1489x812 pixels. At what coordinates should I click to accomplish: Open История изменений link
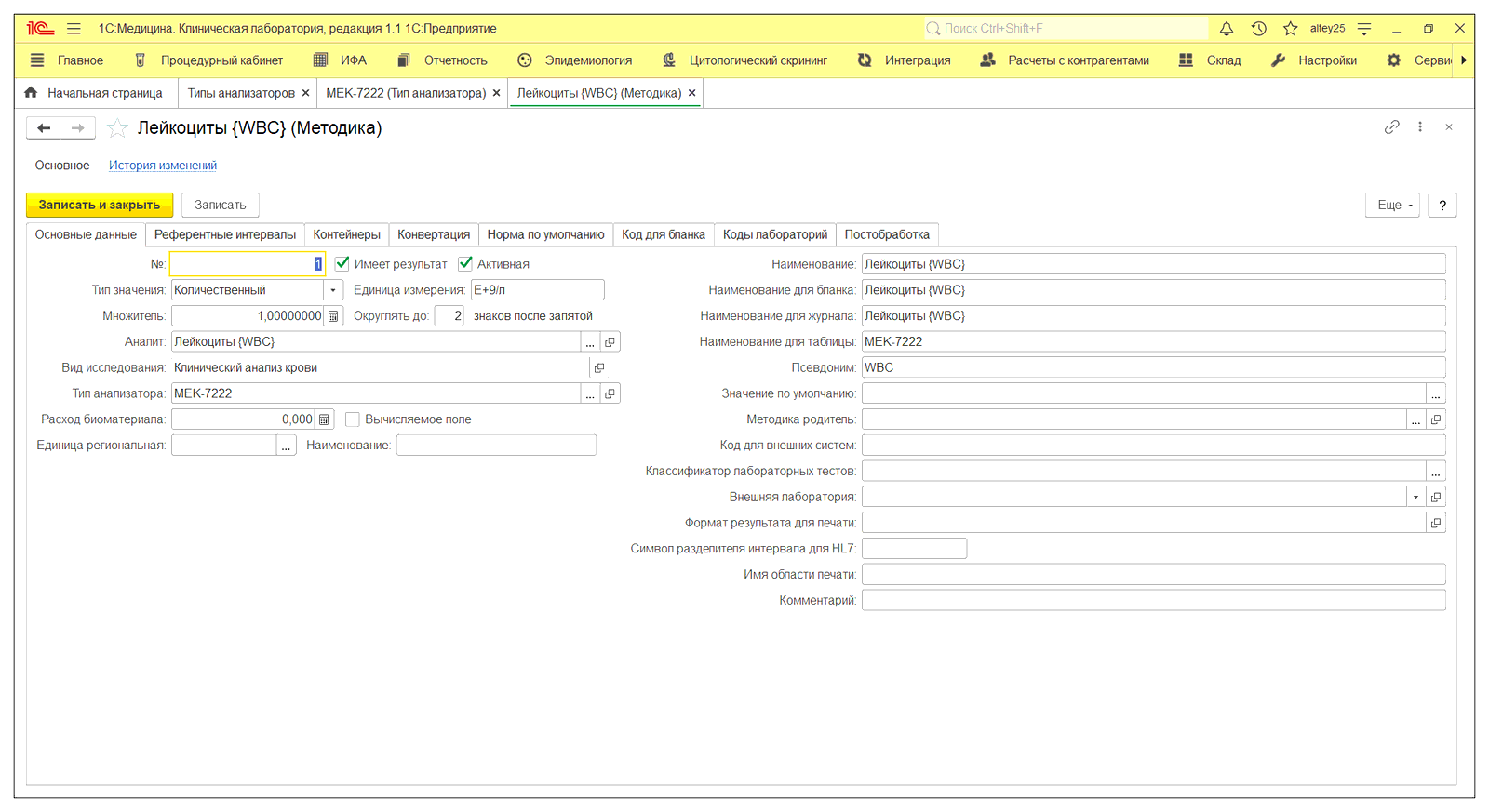pyautogui.click(x=163, y=166)
